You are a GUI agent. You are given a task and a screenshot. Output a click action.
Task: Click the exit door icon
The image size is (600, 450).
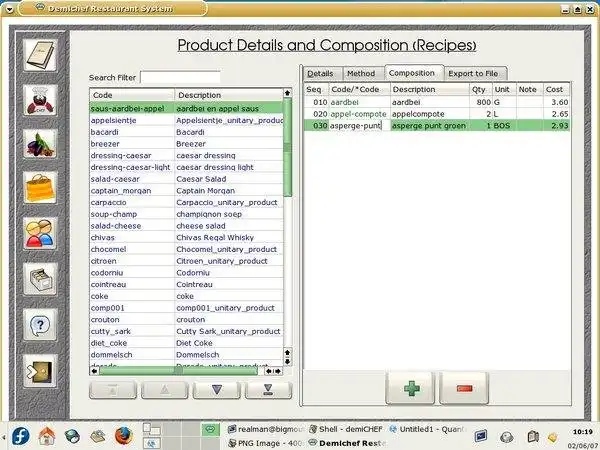[40, 371]
